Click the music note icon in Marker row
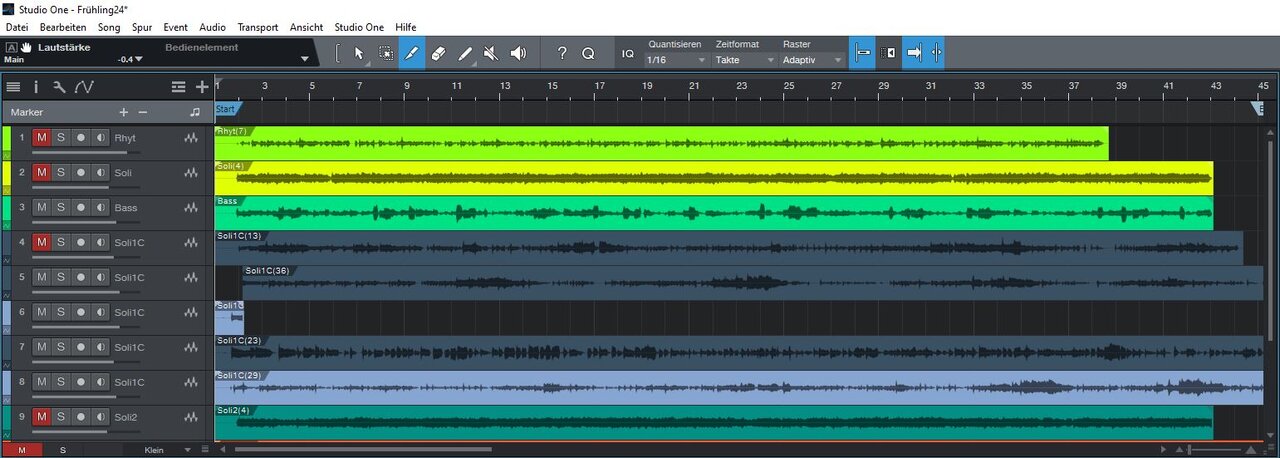 click(x=195, y=112)
